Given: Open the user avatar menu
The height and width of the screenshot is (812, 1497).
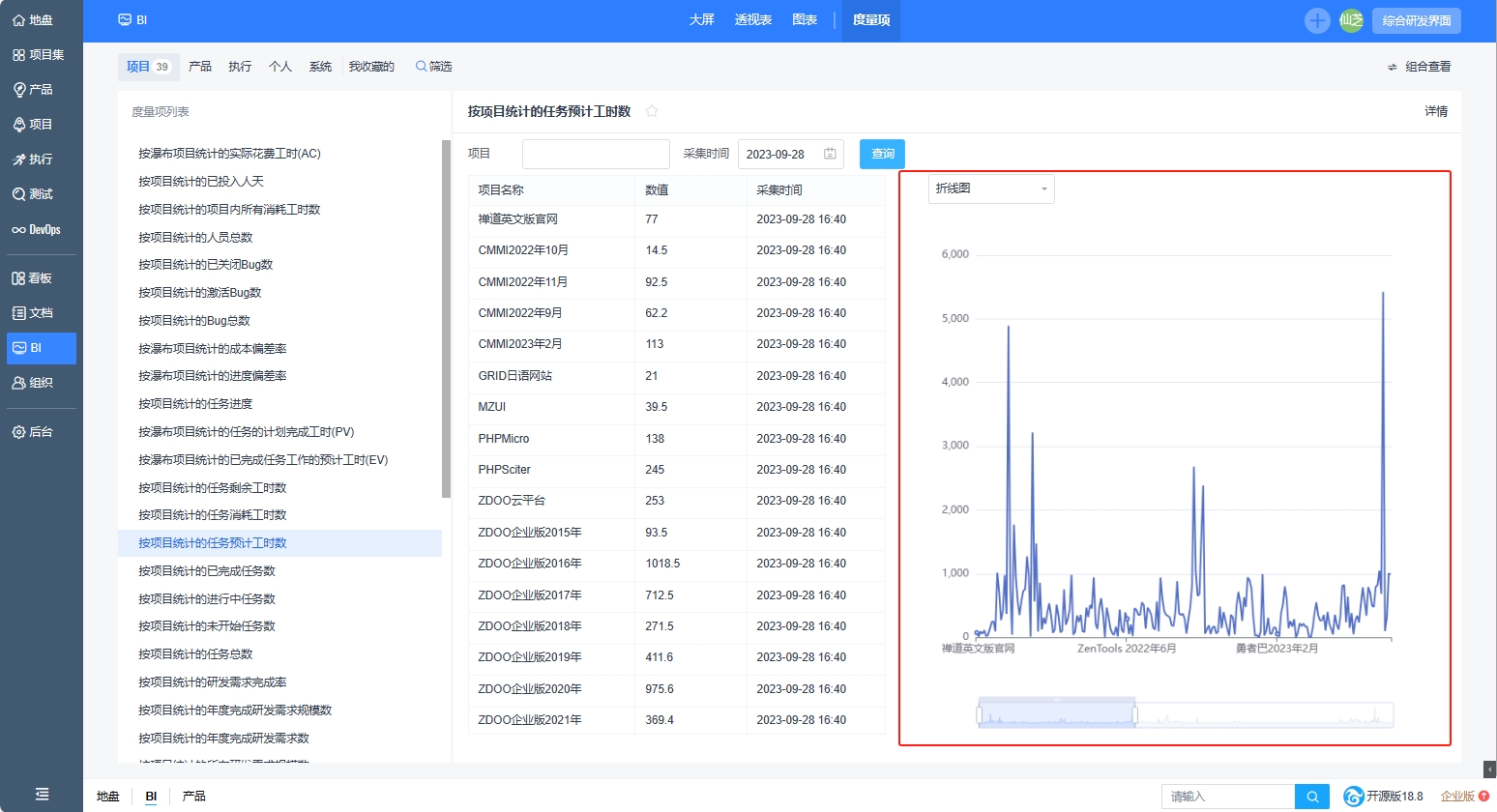Looking at the screenshot, I should (x=1351, y=20).
